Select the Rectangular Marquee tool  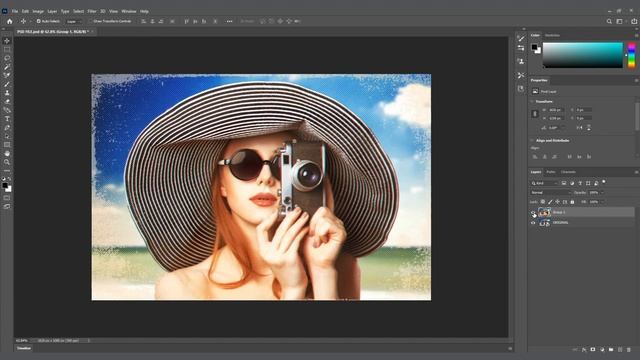point(7,49)
